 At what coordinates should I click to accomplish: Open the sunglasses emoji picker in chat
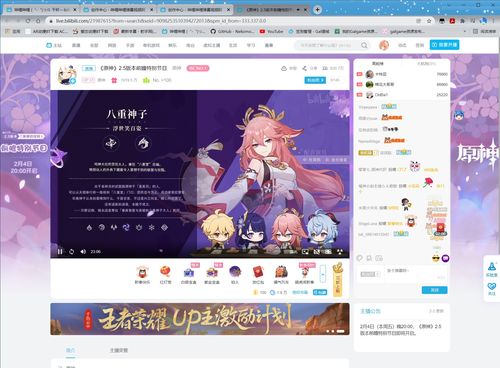436,258
